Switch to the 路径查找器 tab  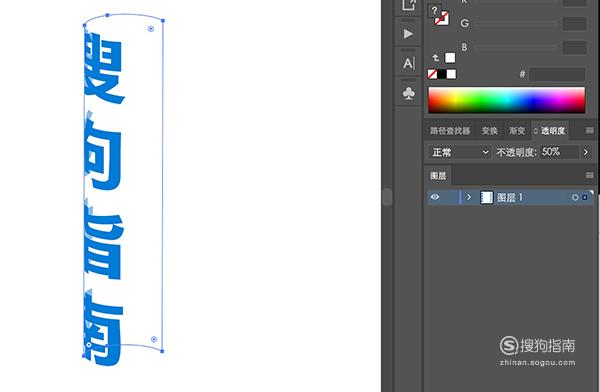coord(450,131)
